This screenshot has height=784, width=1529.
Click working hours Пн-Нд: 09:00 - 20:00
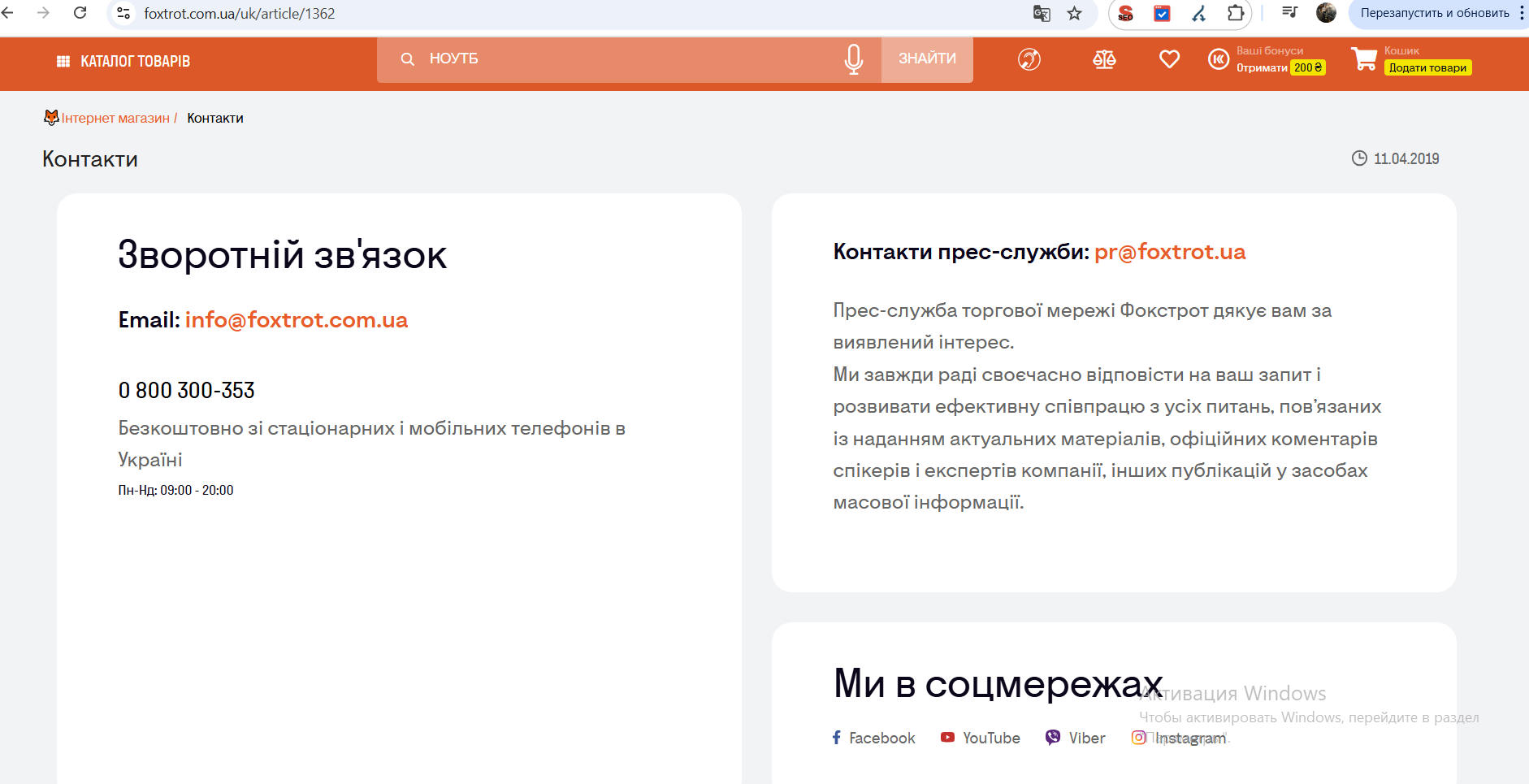tap(175, 491)
